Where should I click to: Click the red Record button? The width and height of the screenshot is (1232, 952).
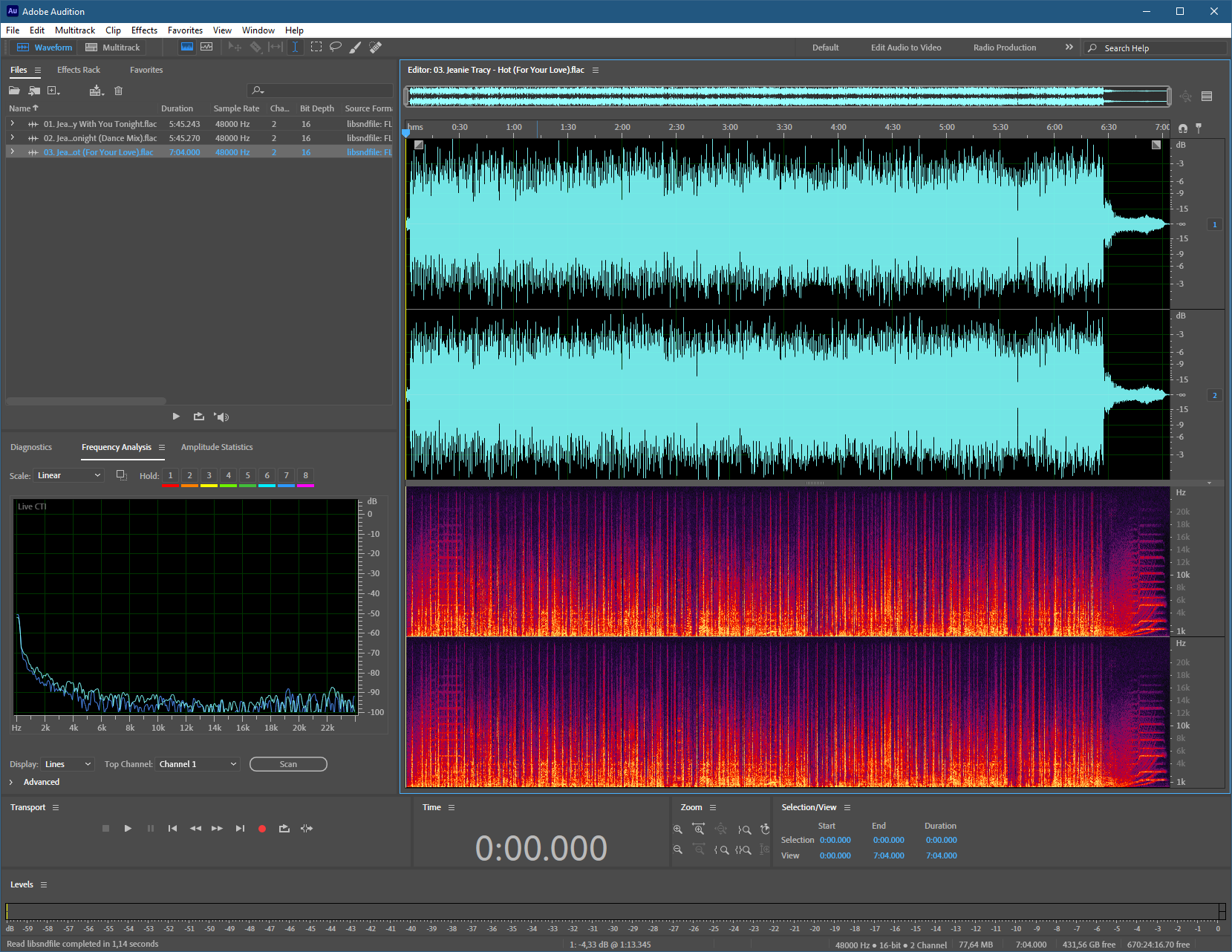pos(262,829)
